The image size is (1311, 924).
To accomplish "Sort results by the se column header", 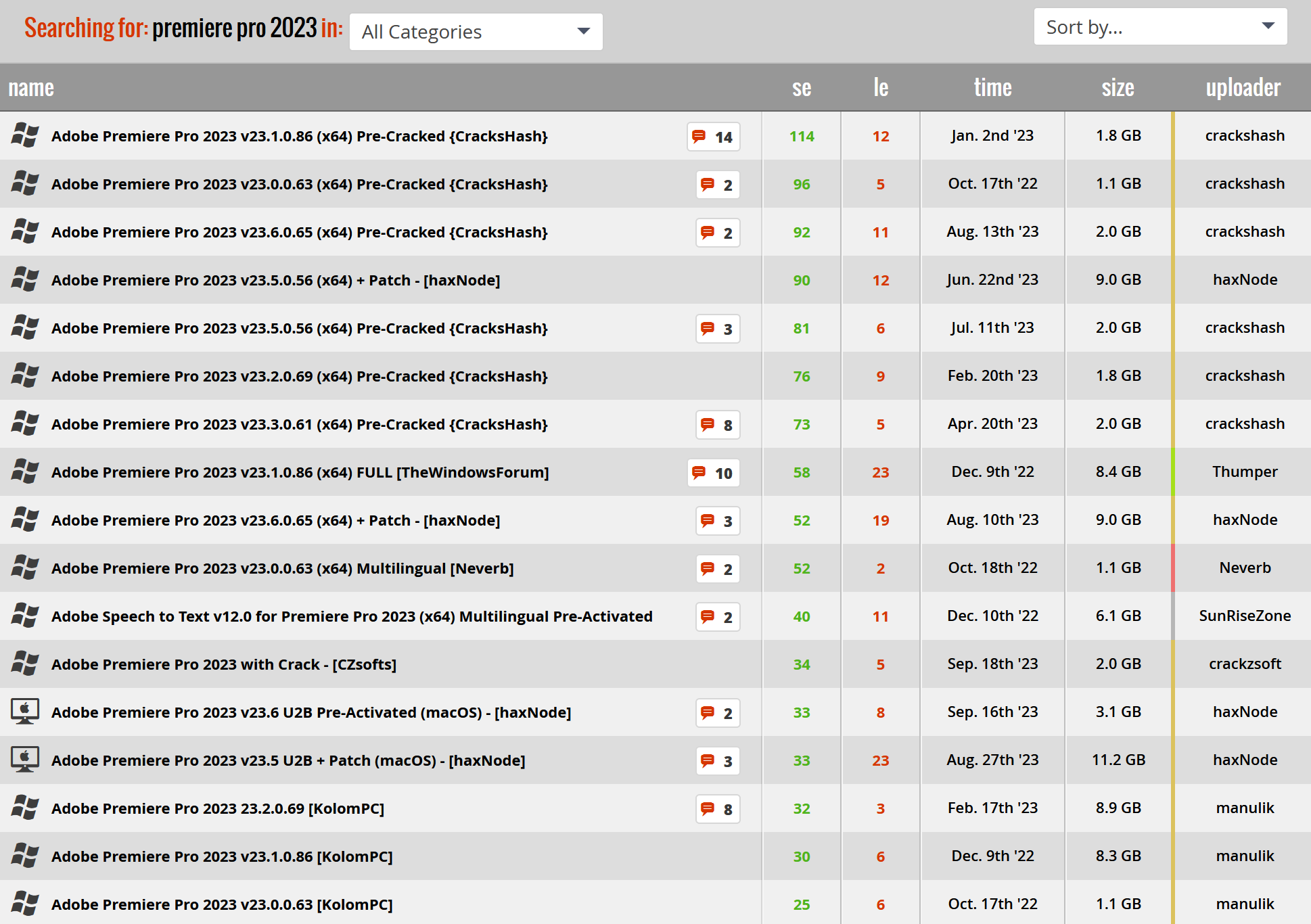I will coord(801,88).
